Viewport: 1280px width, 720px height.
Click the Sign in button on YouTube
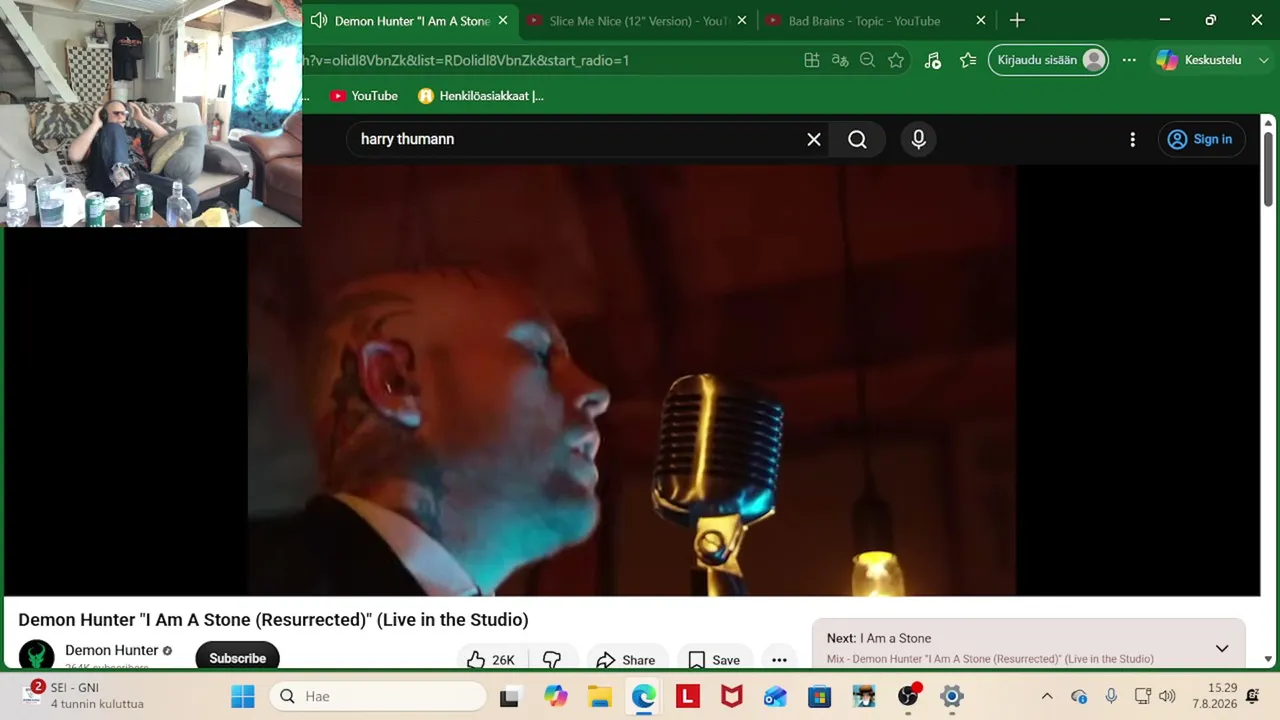click(x=1201, y=140)
